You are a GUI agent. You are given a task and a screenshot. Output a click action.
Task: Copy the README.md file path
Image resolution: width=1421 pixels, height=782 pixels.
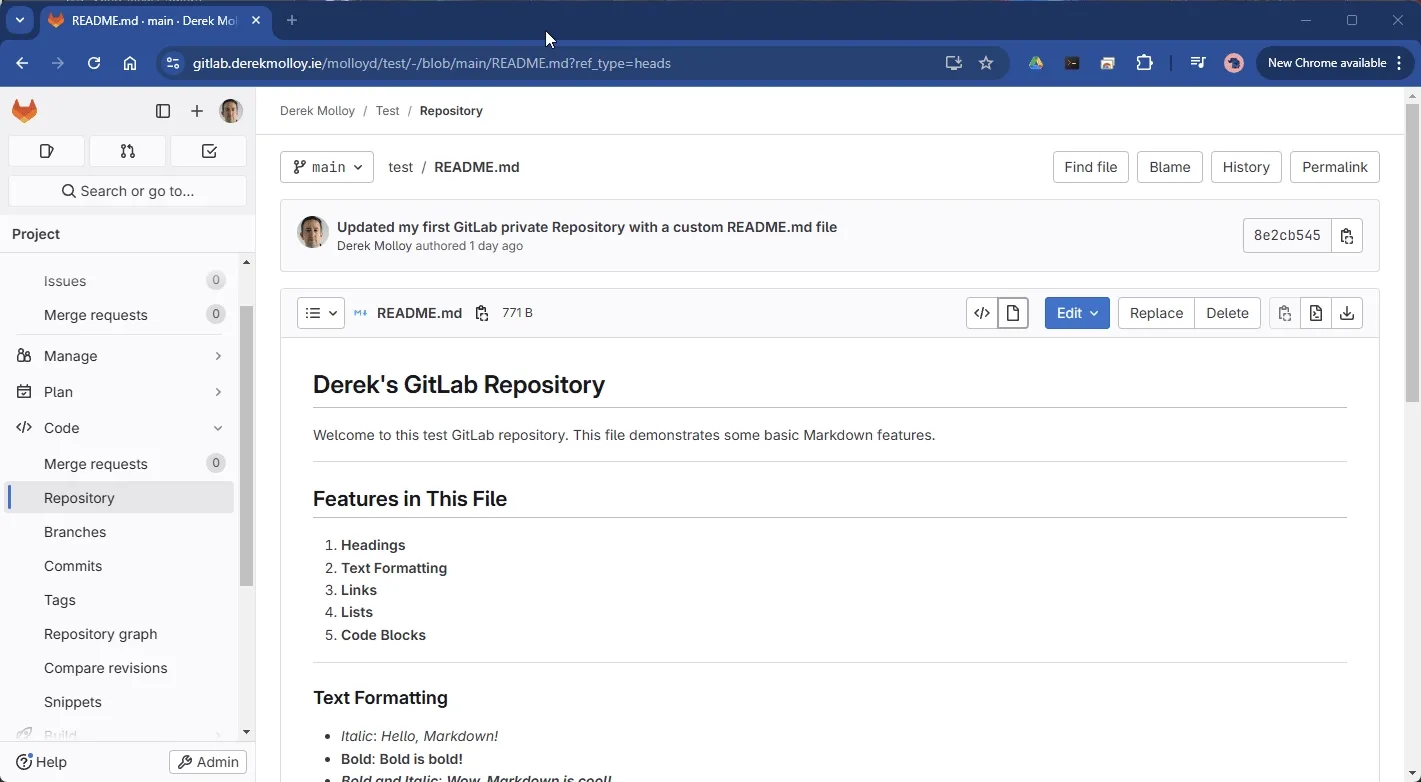482,313
